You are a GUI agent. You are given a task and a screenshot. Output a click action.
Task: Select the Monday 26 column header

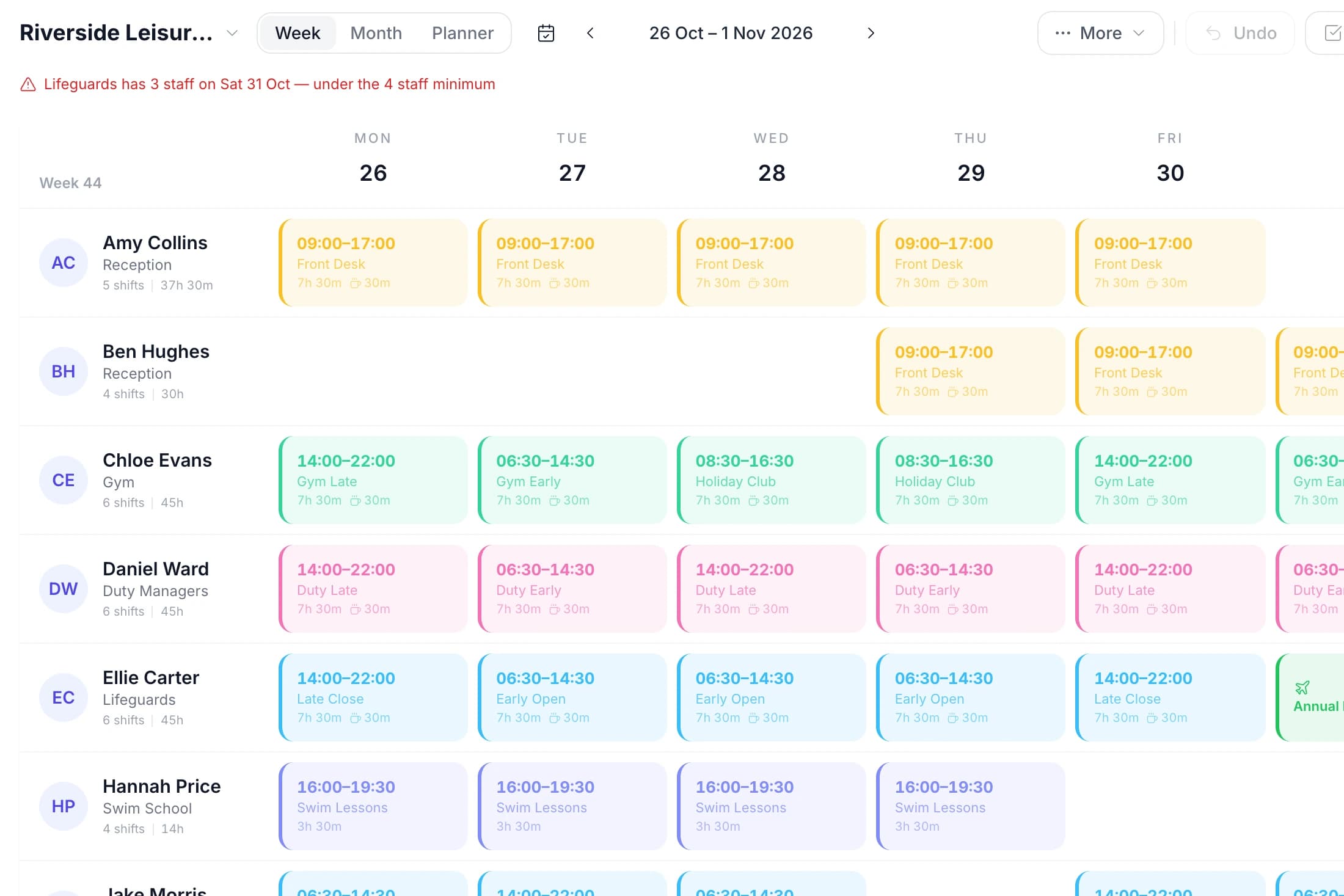(x=373, y=158)
